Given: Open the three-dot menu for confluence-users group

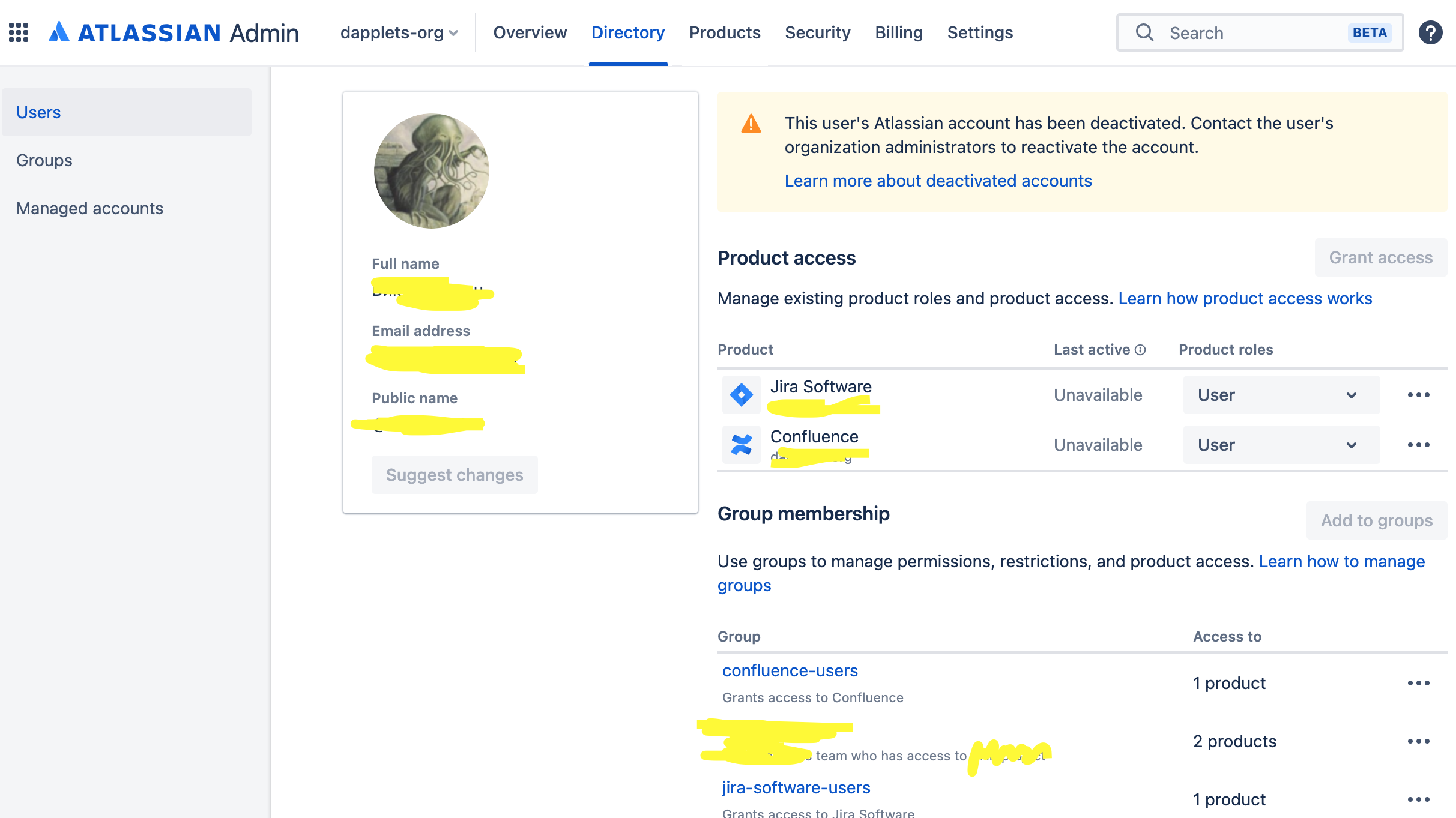Looking at the screenshot, I should click(1419, 682).
